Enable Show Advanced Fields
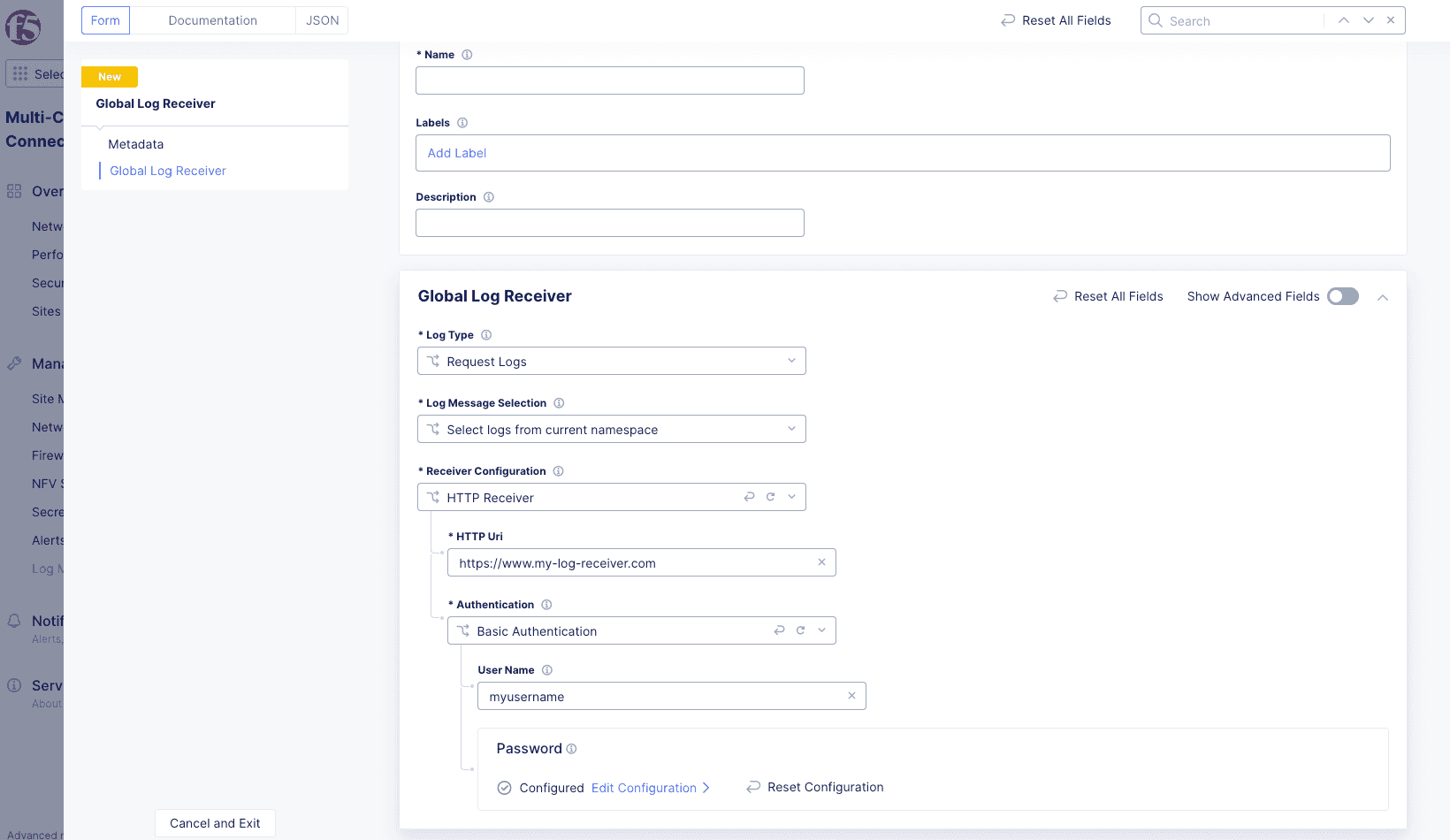 point(1342,296)
